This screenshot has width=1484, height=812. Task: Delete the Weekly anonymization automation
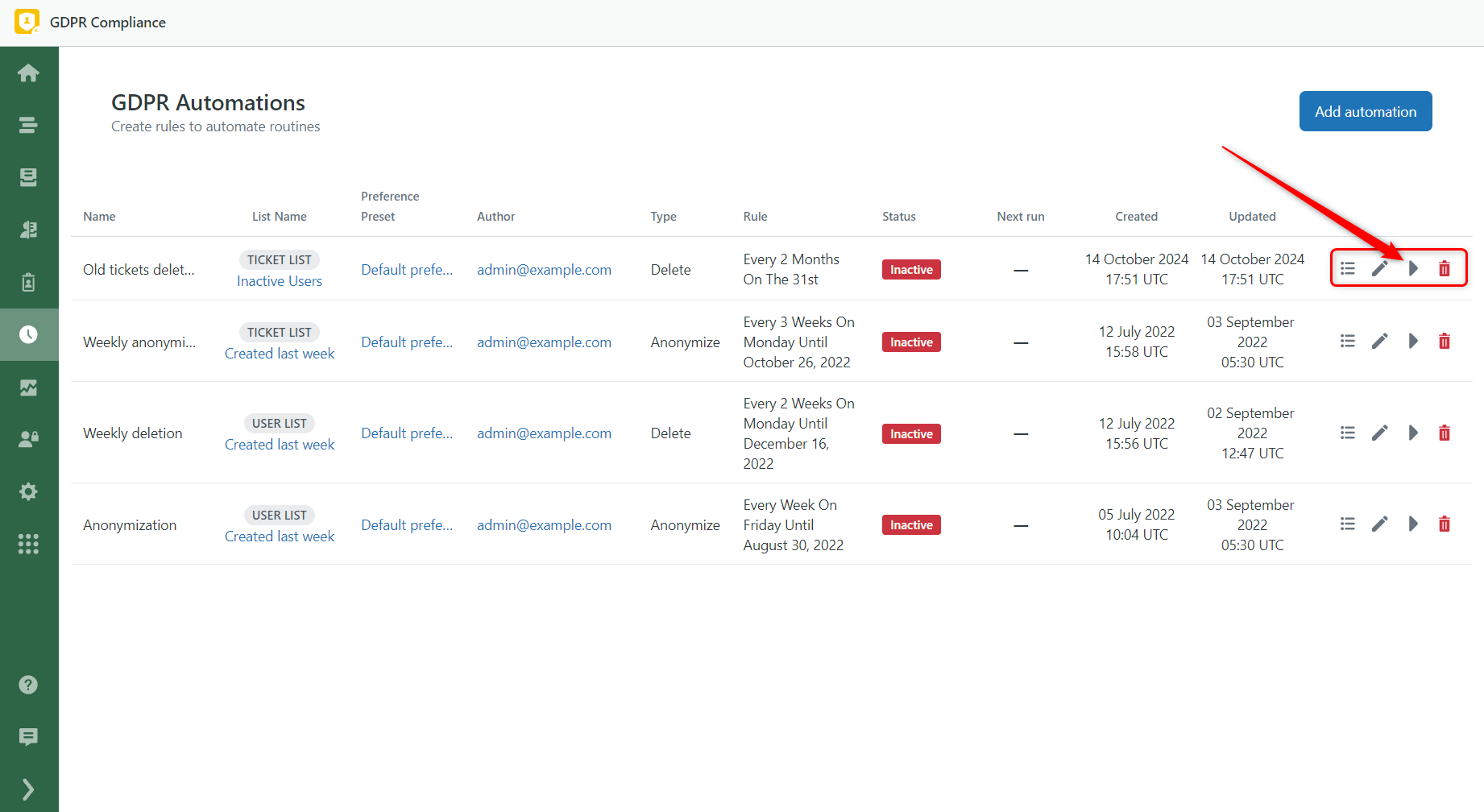1445,341
